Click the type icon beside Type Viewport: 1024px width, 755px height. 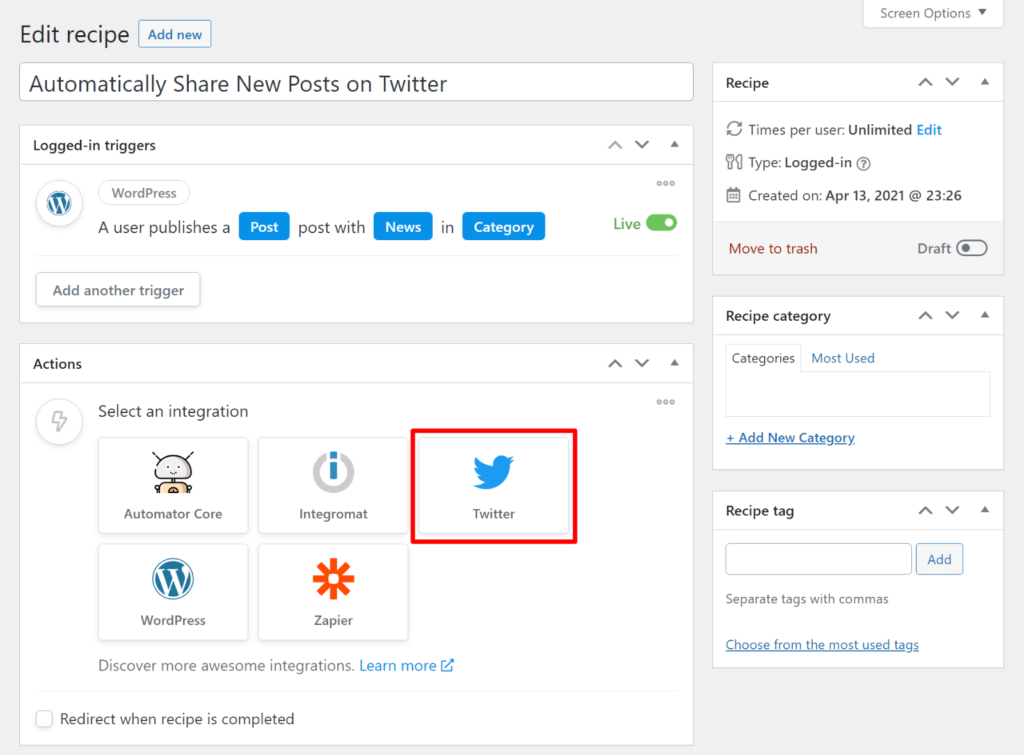click(734, 162)
